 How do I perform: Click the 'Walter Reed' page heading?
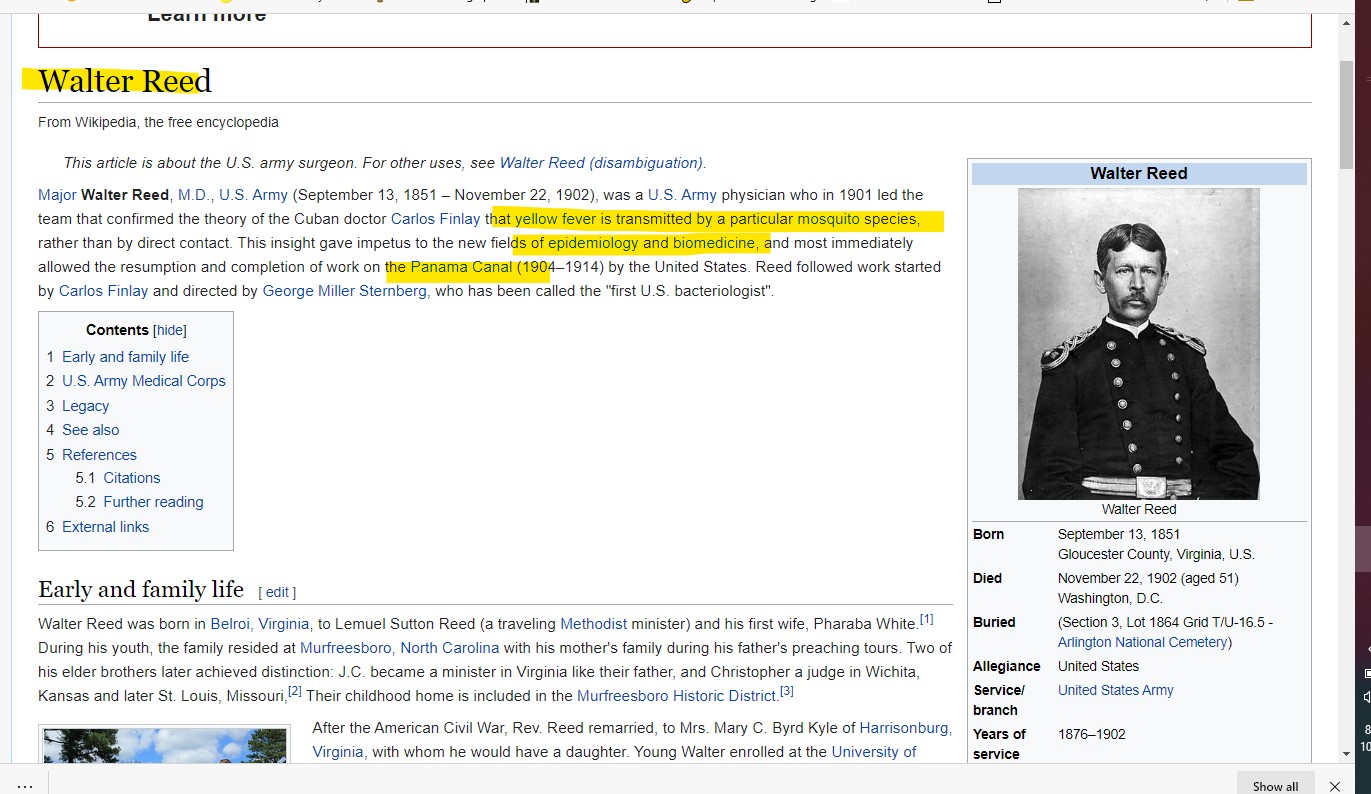click(125, 80)
